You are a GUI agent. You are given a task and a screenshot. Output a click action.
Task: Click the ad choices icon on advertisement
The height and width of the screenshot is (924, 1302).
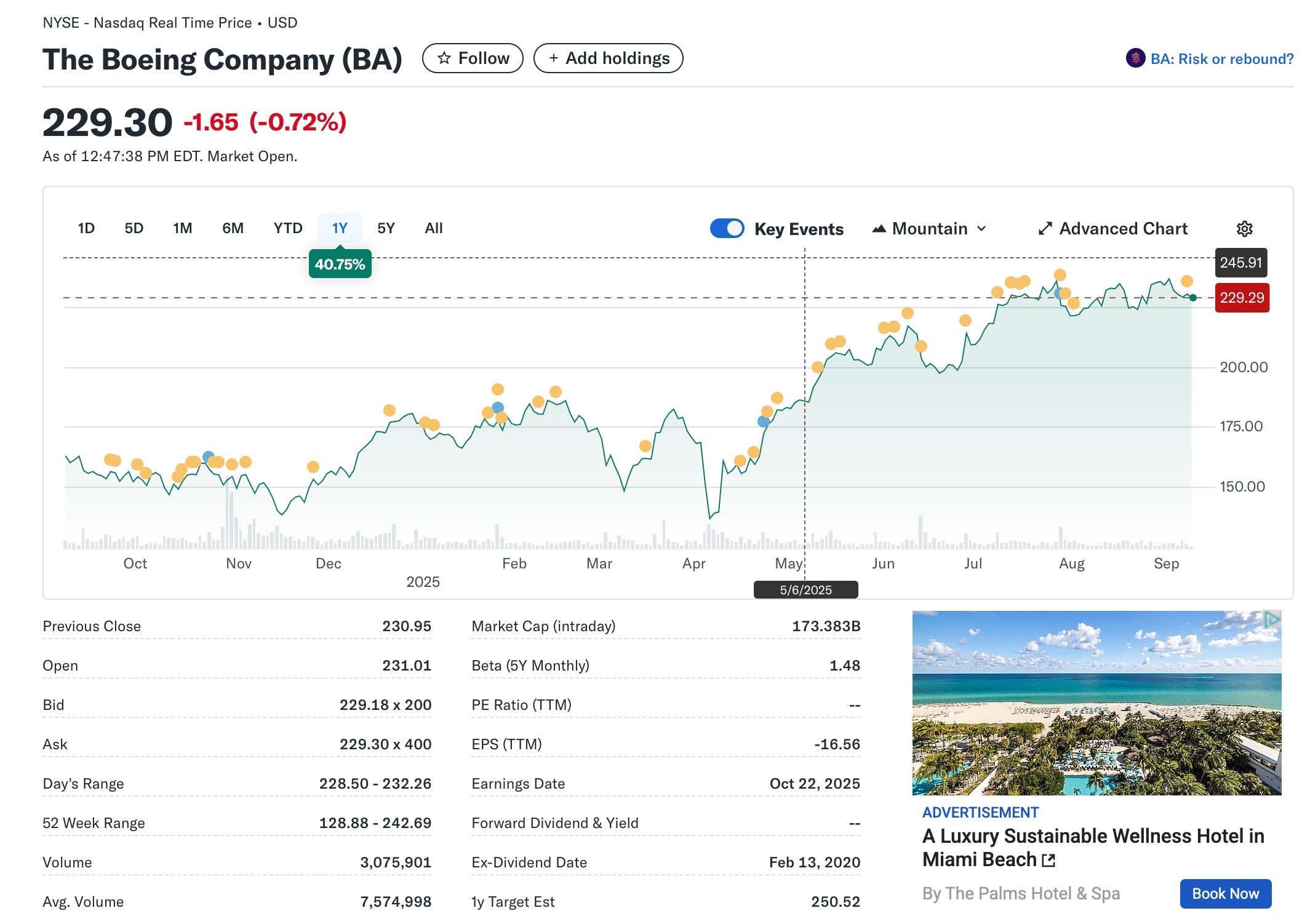pyautogui.click(x=1272, y=620)
